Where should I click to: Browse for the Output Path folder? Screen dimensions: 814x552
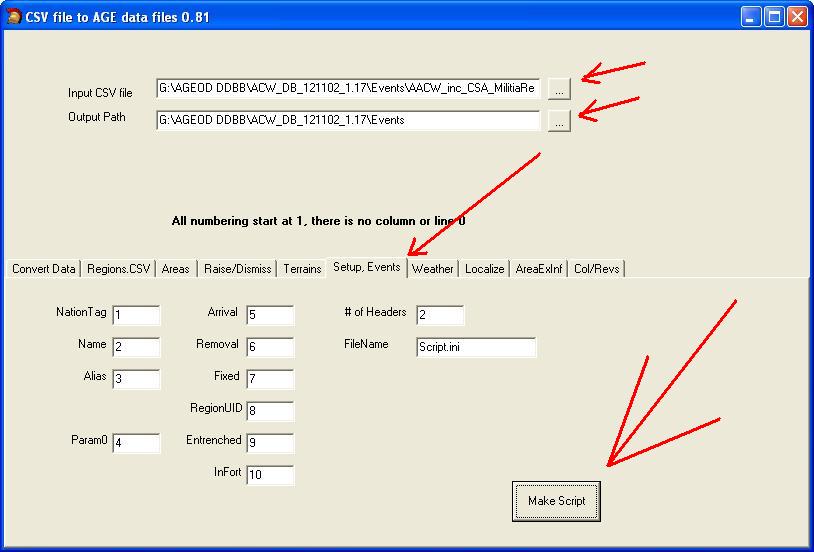click(559, 121)
